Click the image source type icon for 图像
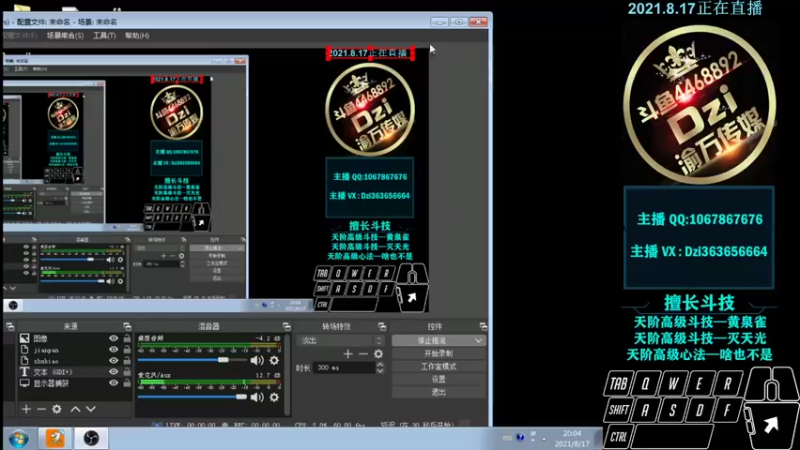The width and height of the screenshot is (800, 450). pos(24,338)
